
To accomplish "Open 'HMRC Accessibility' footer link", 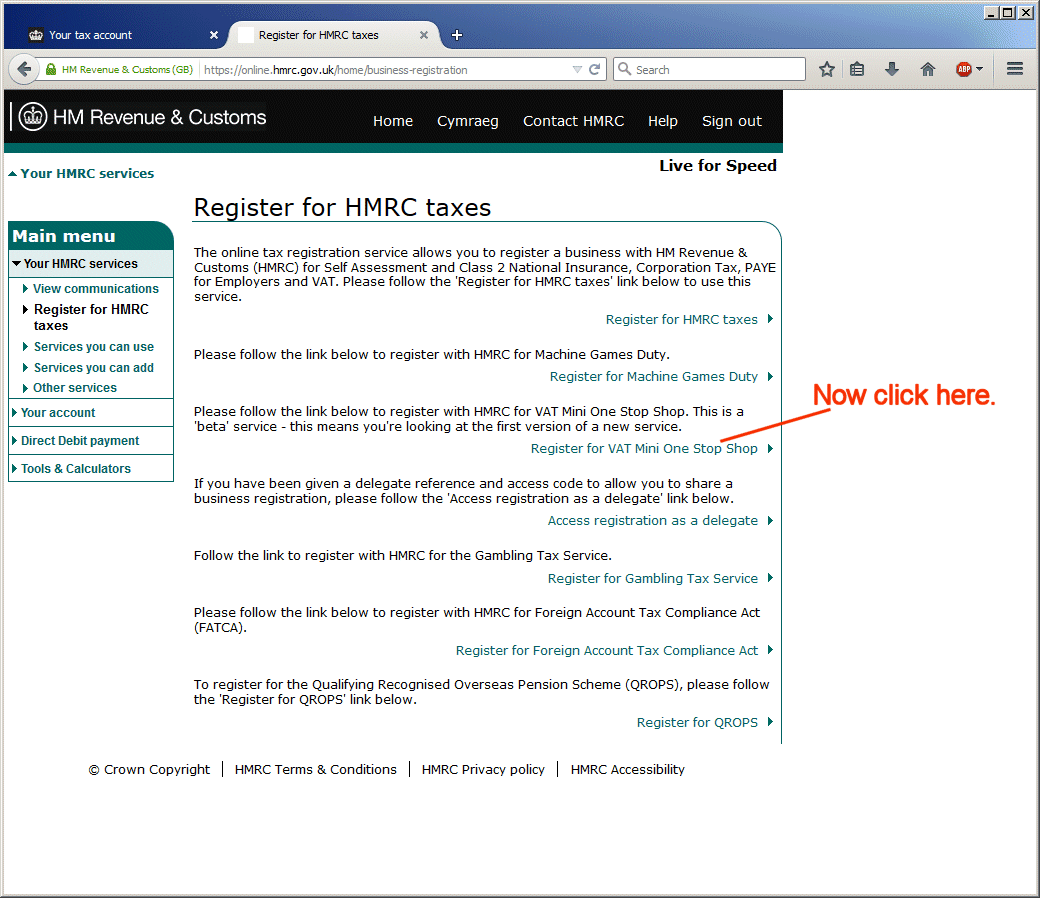I will pyautogui.click(x=627, y=769).
